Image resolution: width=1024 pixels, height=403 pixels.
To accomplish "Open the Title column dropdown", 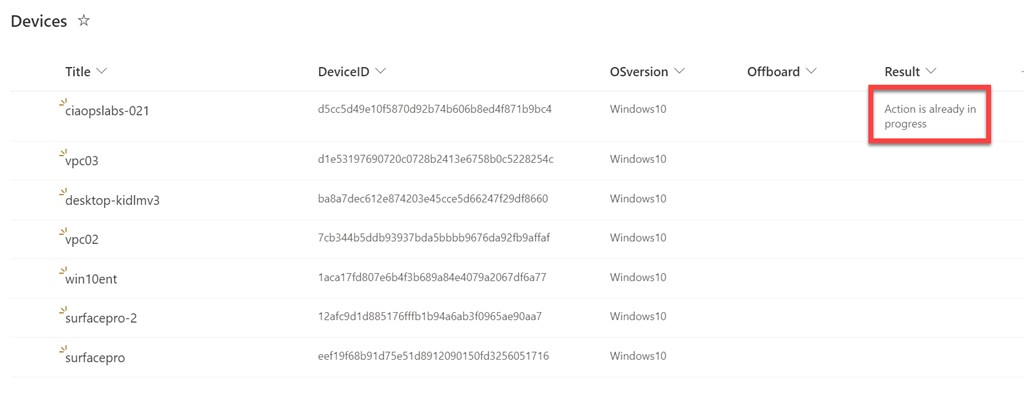I will pos(101,72).
